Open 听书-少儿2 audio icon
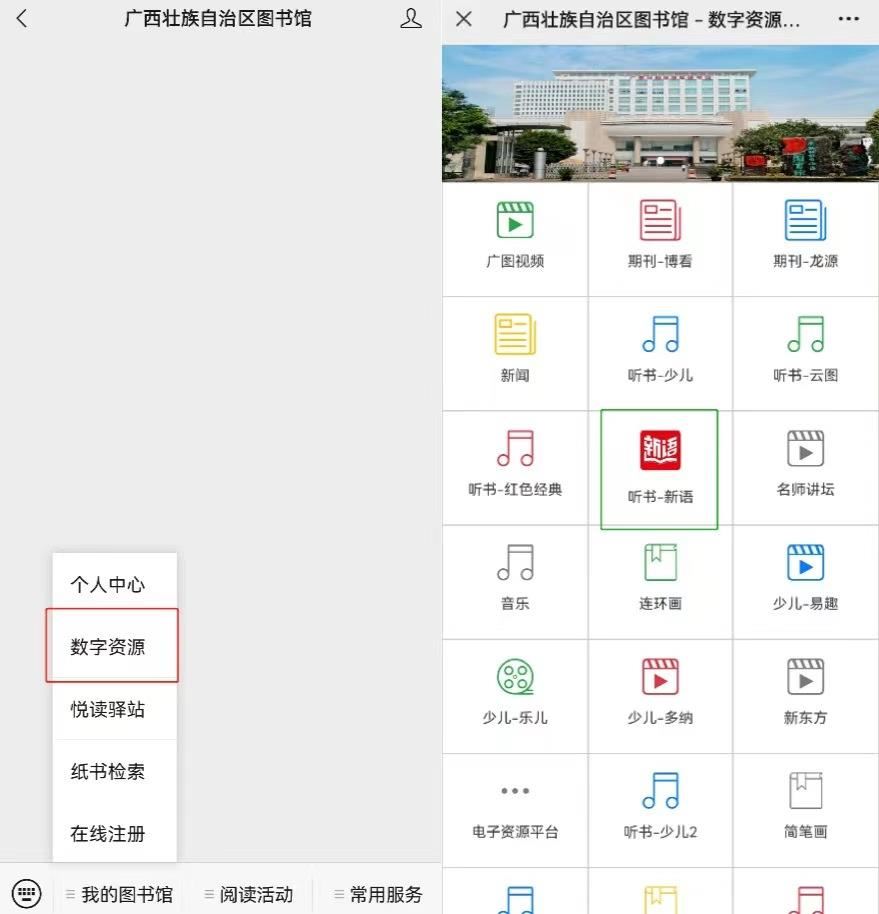This screenshot has height=914, width=879. coord(660,791)
